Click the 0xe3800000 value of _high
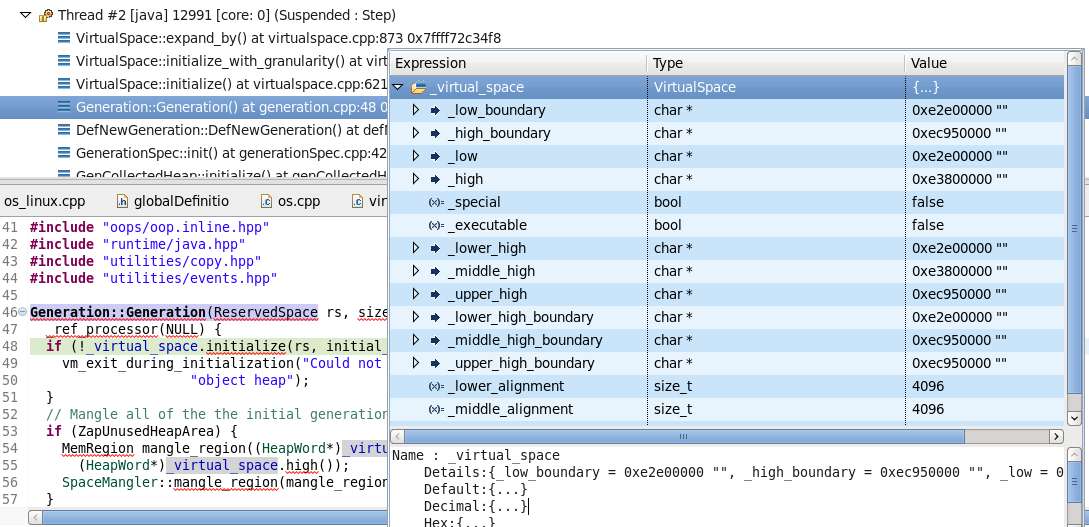 960,179
